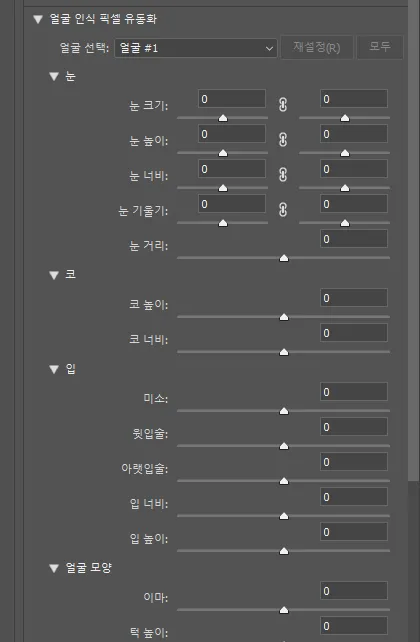Click the 턱 높이 value field
The height and width of the screenshot is (642, 420).
[354, 626]
